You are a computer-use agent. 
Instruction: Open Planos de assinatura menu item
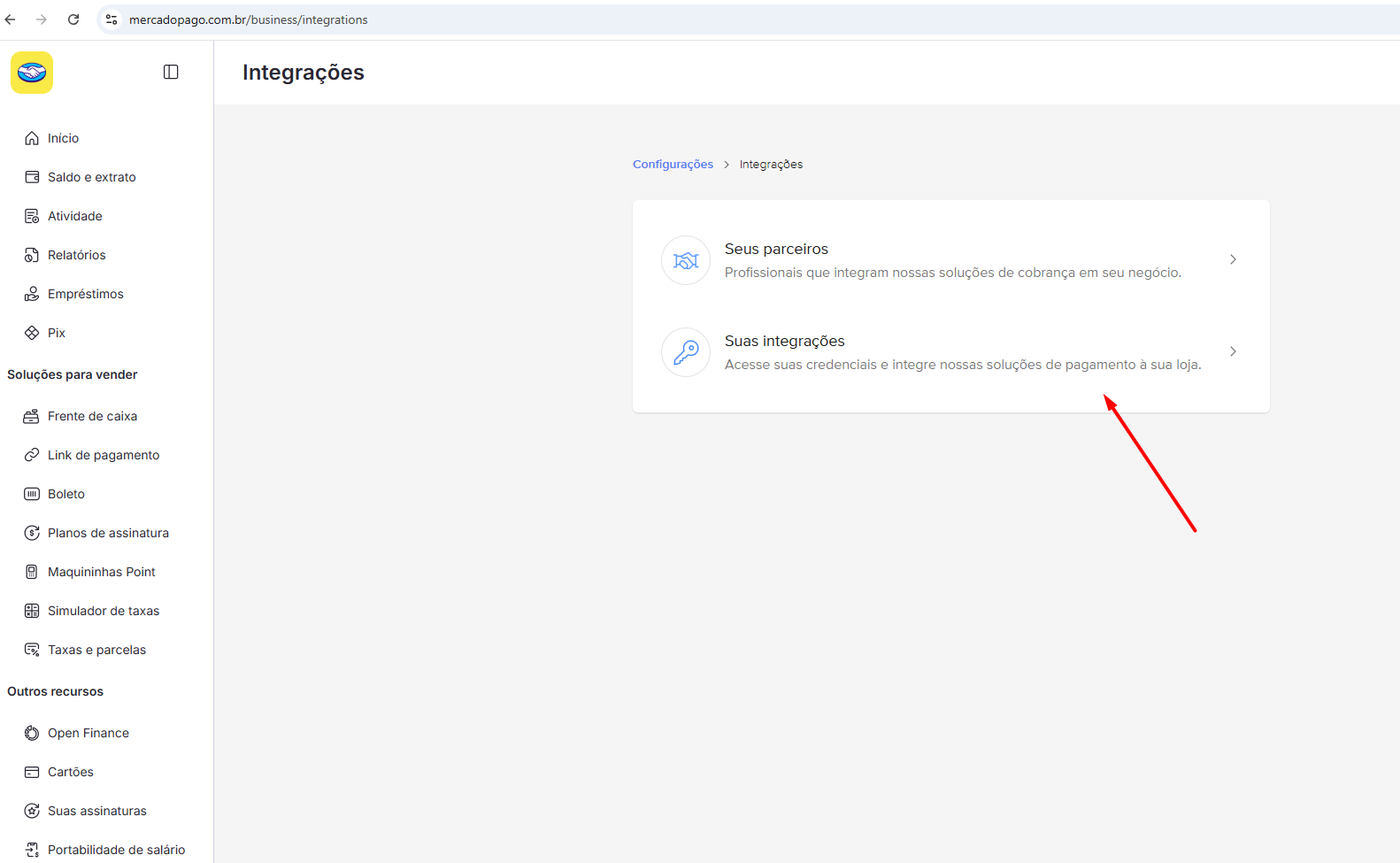pyautogui.click(x=106, y=533)
